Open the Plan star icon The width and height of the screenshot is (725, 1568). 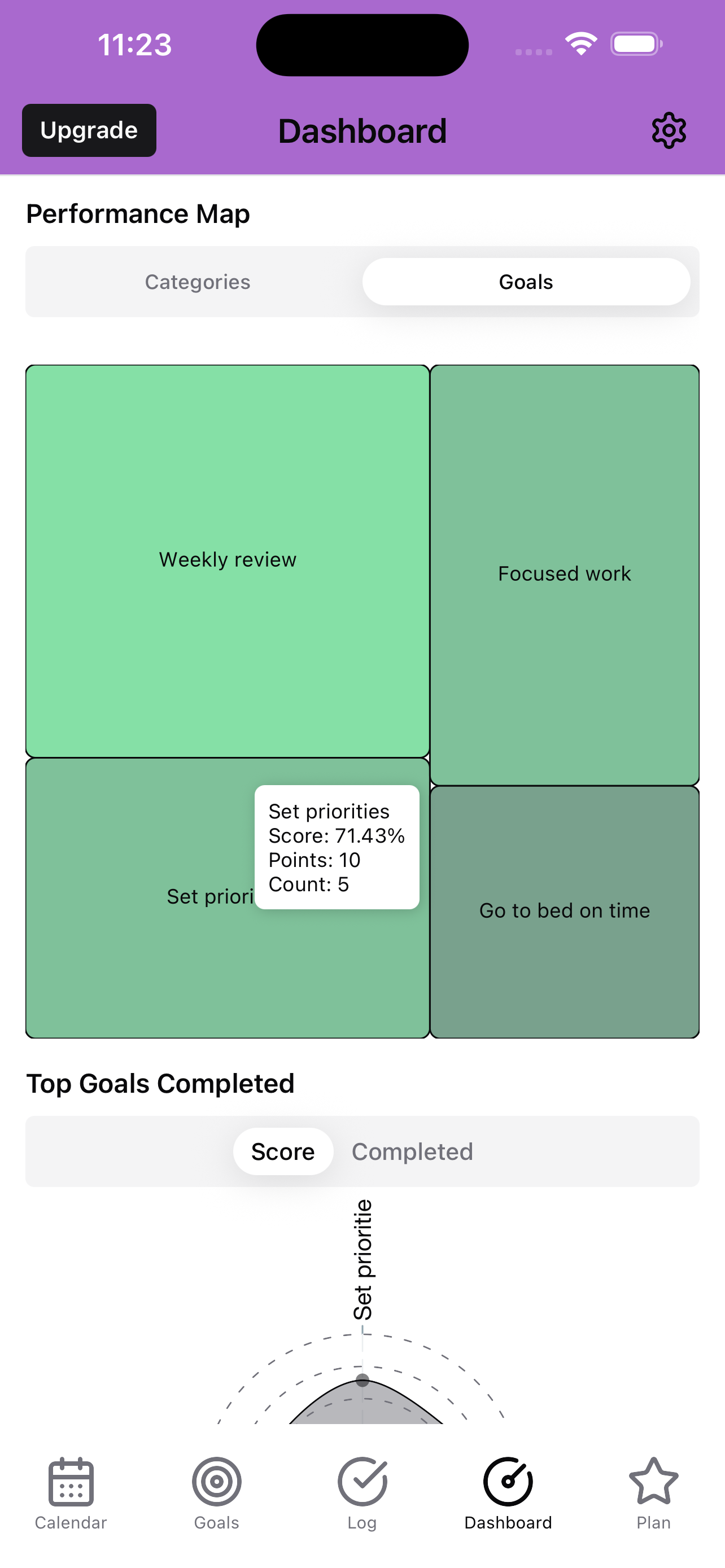pyautogui.click(x=653, y=1481)
